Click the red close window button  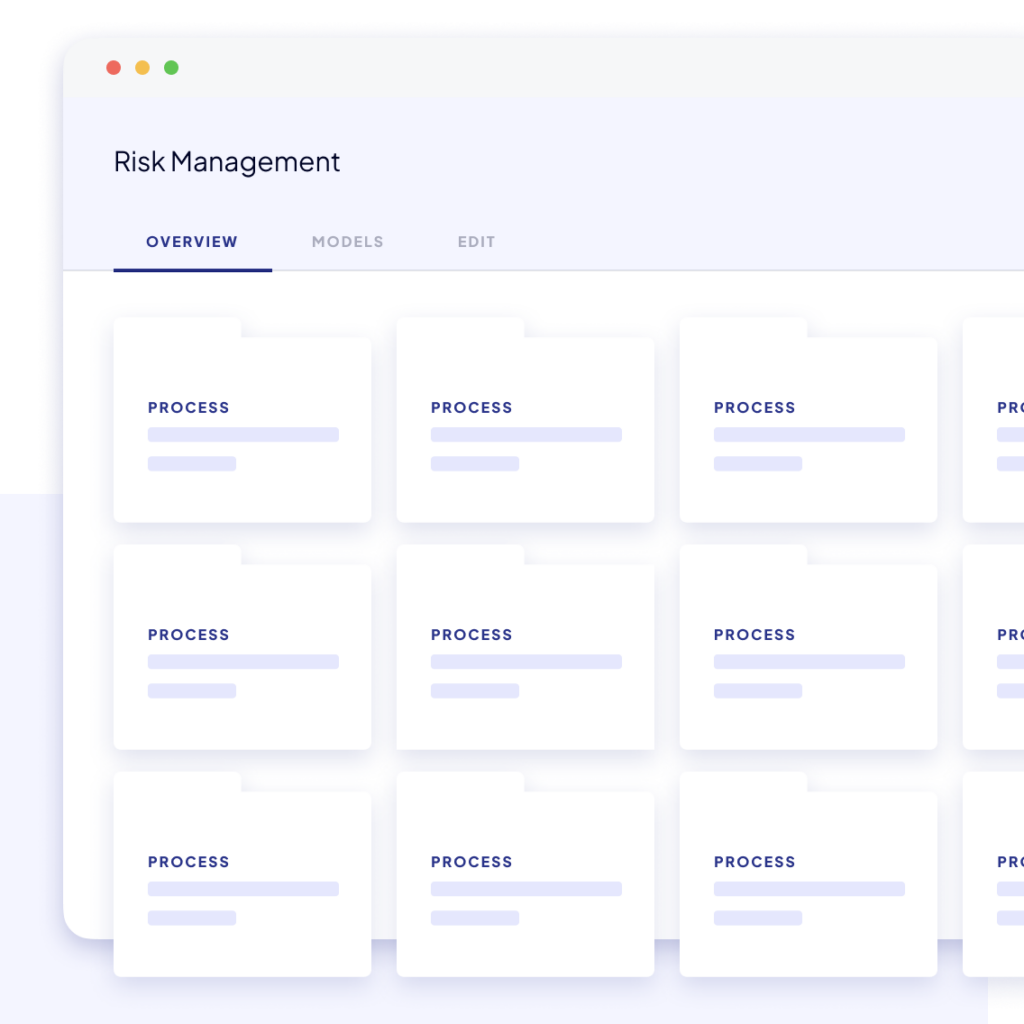click(113, 68)
